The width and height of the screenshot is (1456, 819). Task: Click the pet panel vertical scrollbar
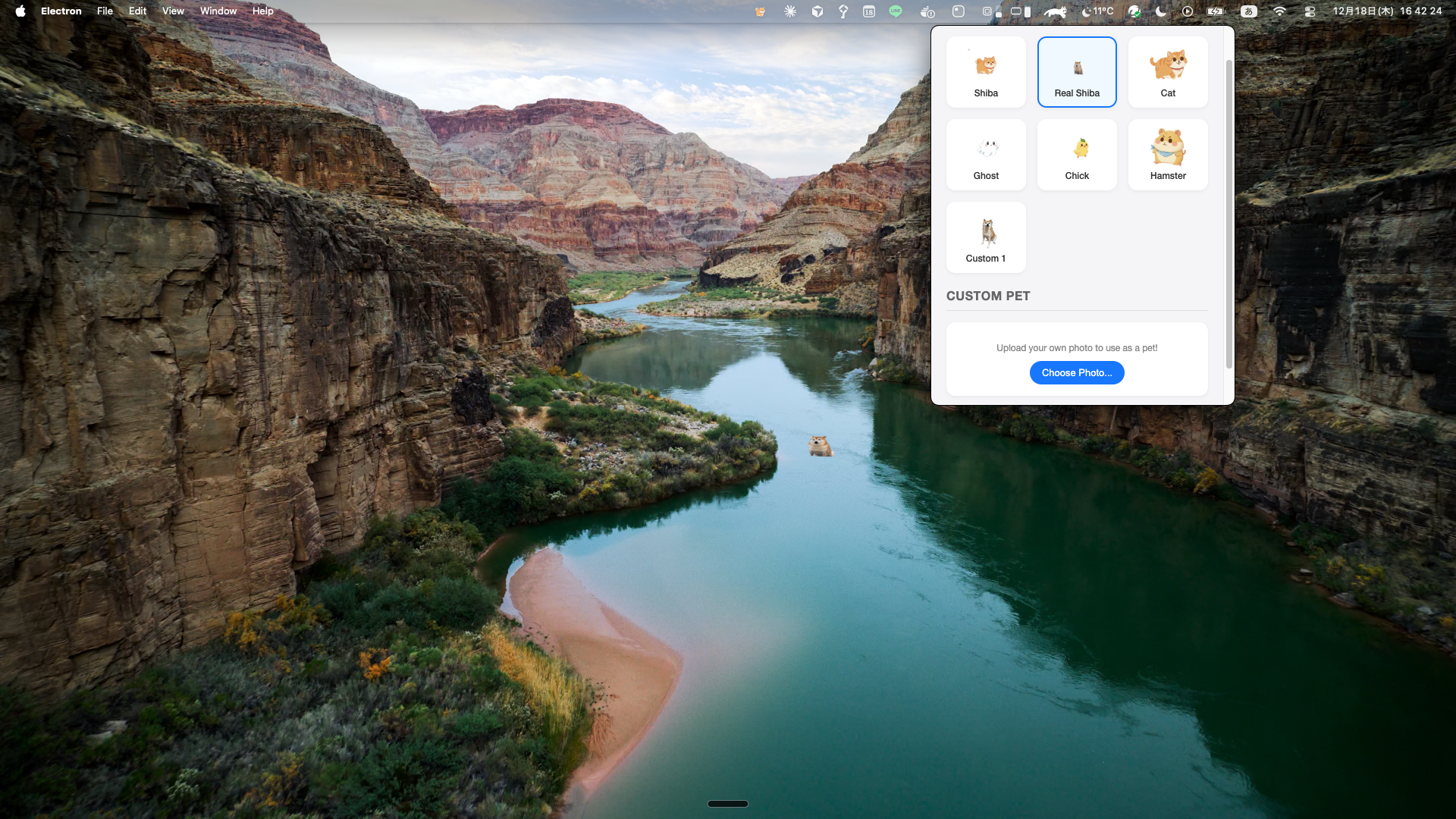[x=1229, y=214]
